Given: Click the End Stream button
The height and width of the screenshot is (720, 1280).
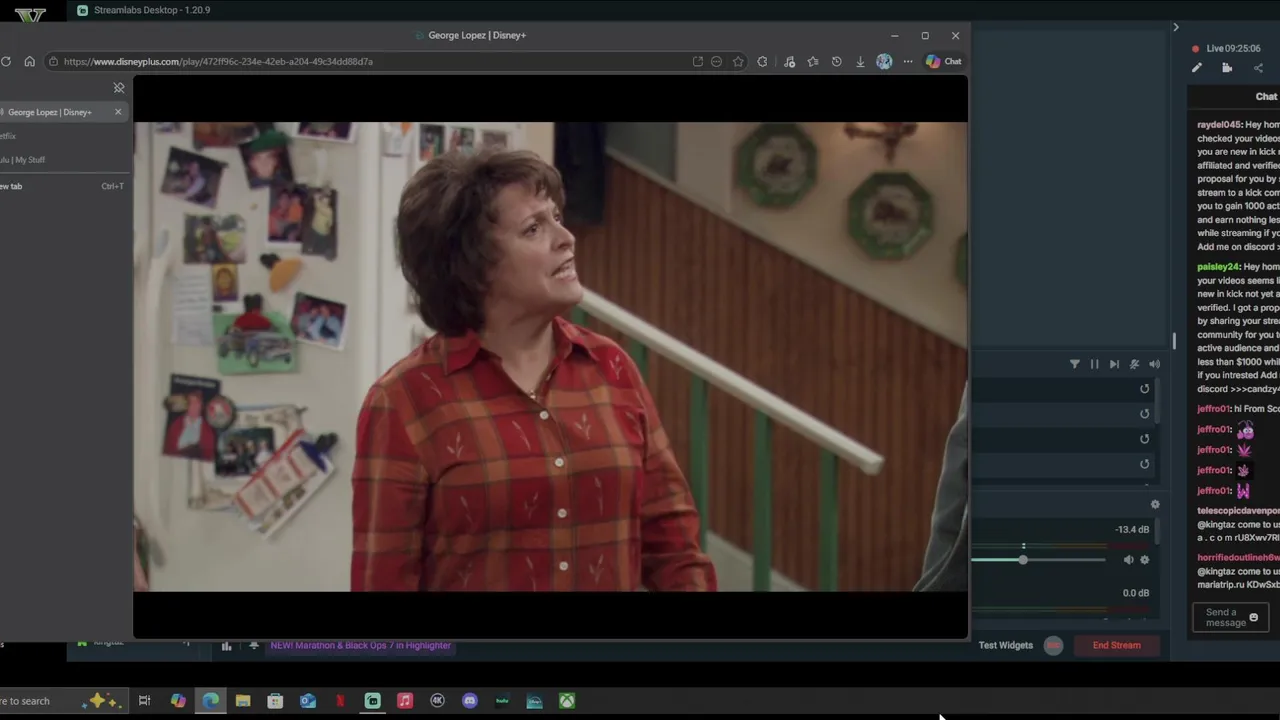Looking at the screenshot, I should (1116, 645).
